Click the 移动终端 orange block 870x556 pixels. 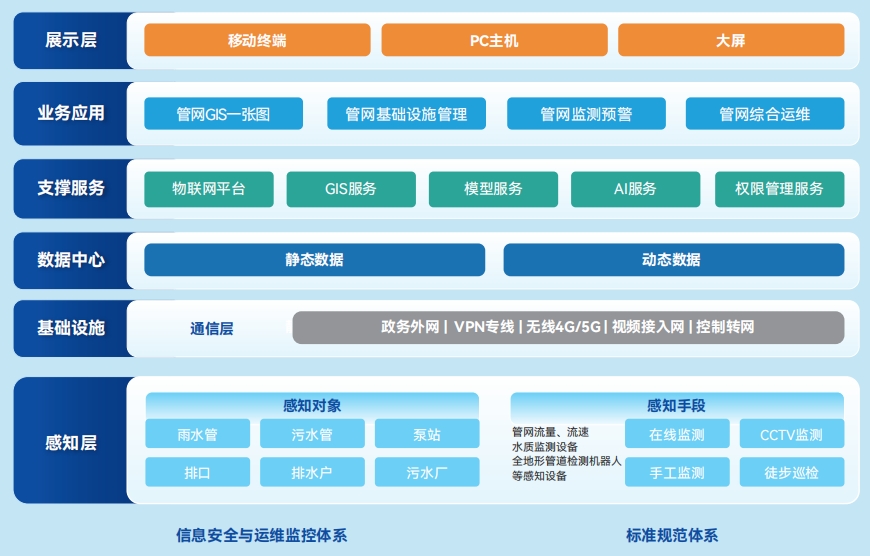(x=257, y=40)
